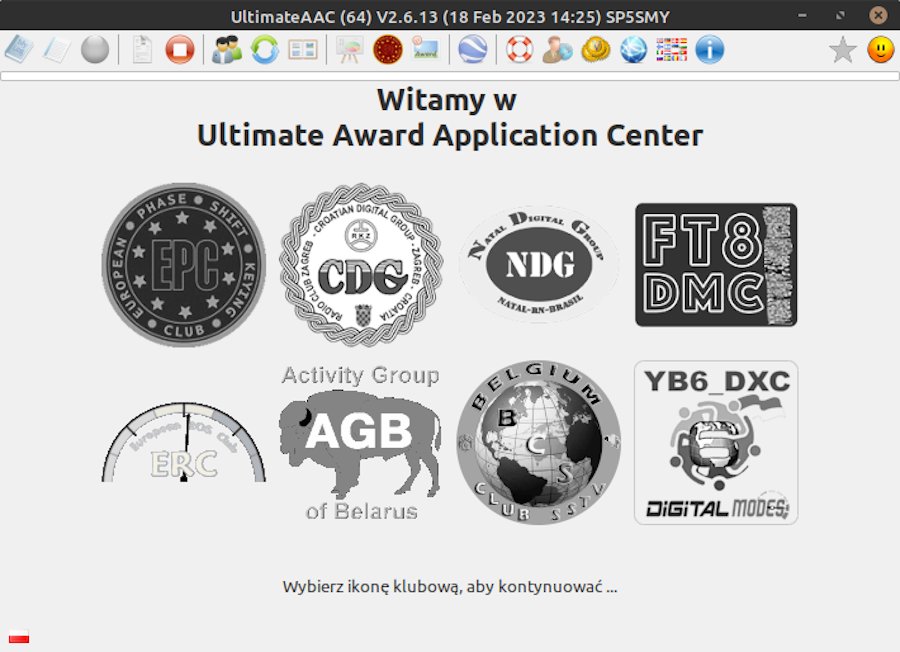The width and height of the screenshot is (900, 652).
Task: Click the greyed paper sheet toolbar icon
Action: (x=57, y=49)
